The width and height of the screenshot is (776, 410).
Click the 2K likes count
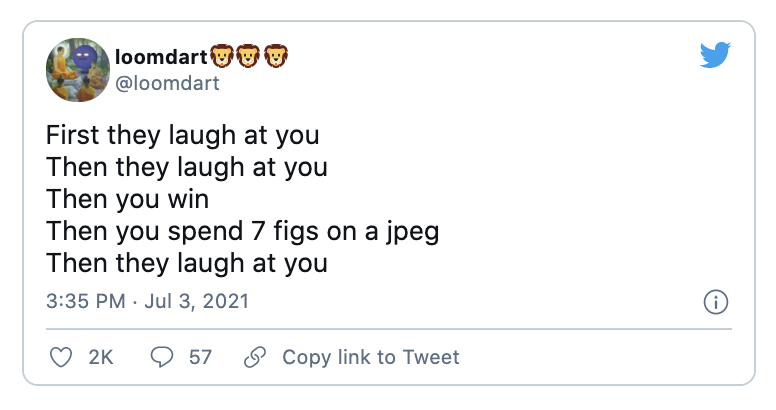point(101,357)
